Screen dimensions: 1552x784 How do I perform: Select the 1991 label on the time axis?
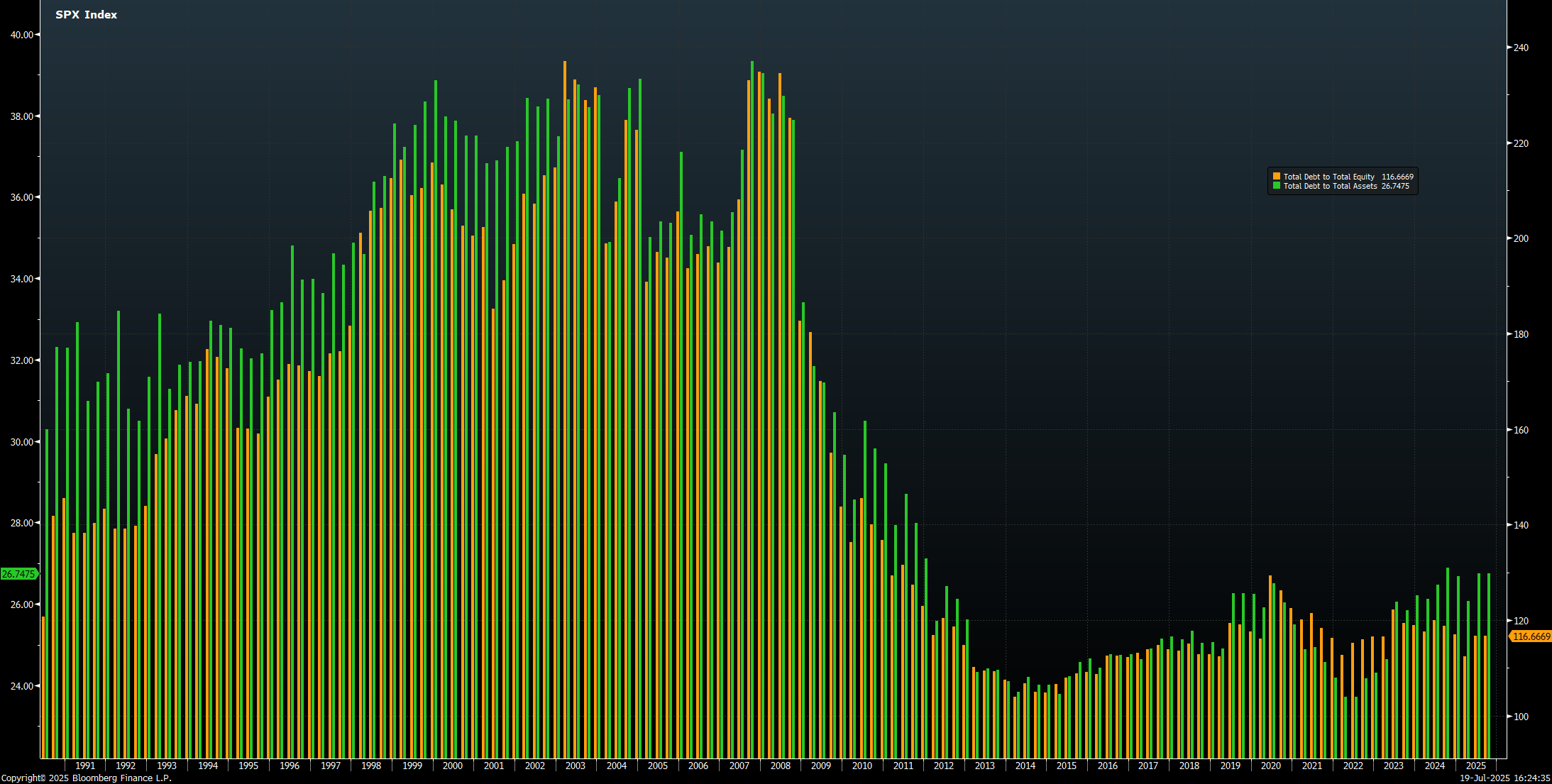tap(84, 766)
